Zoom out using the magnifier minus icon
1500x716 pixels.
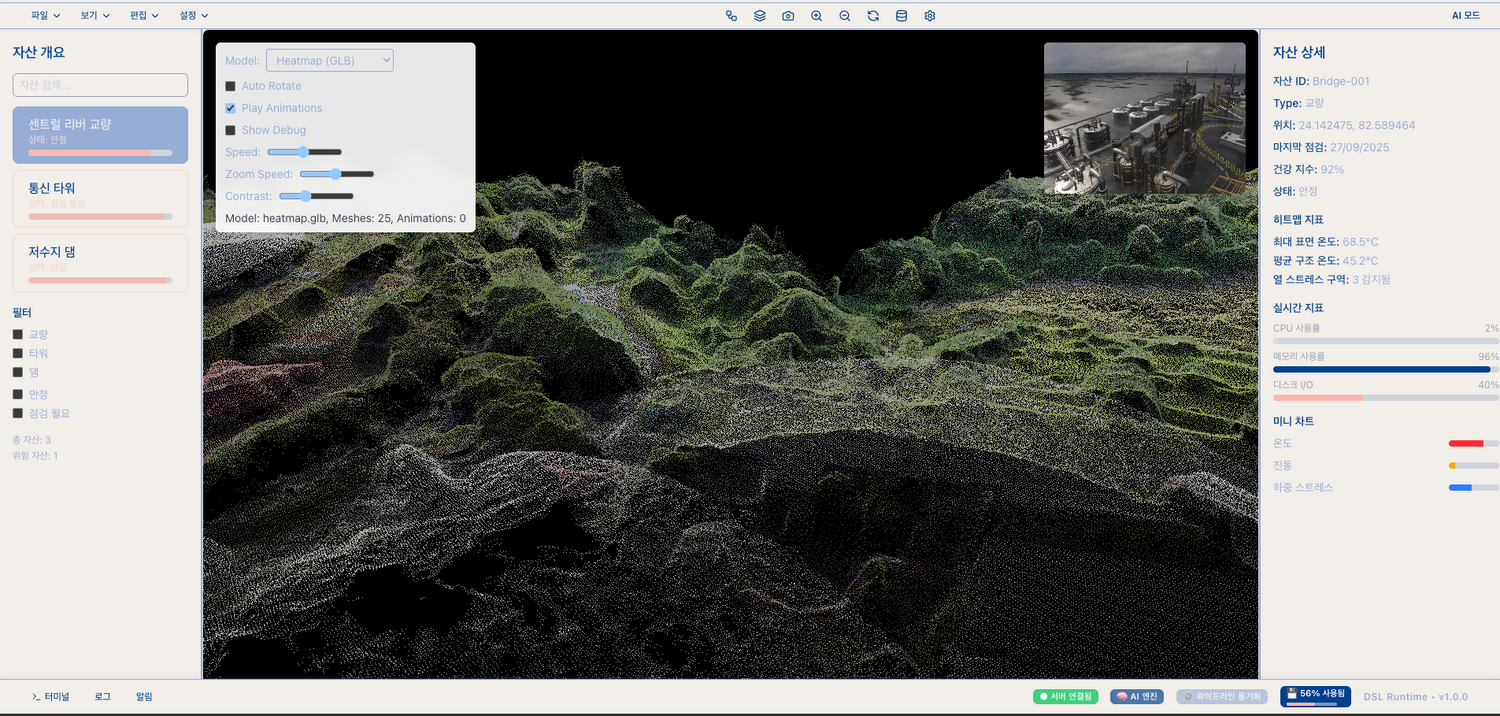tap(845, 16)
